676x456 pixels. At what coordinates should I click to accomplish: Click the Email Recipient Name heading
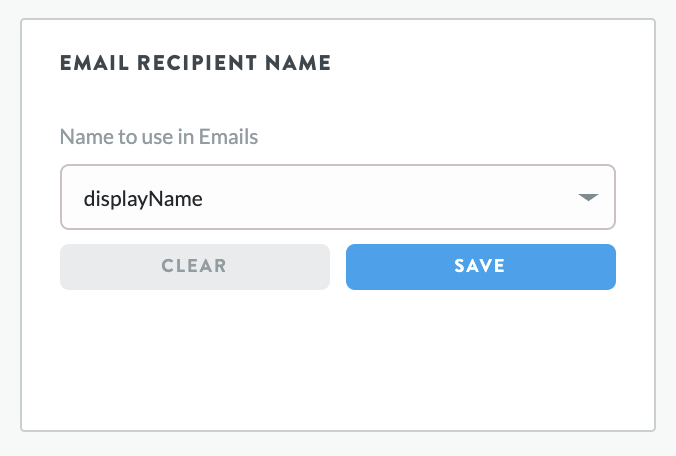point(195,63)
